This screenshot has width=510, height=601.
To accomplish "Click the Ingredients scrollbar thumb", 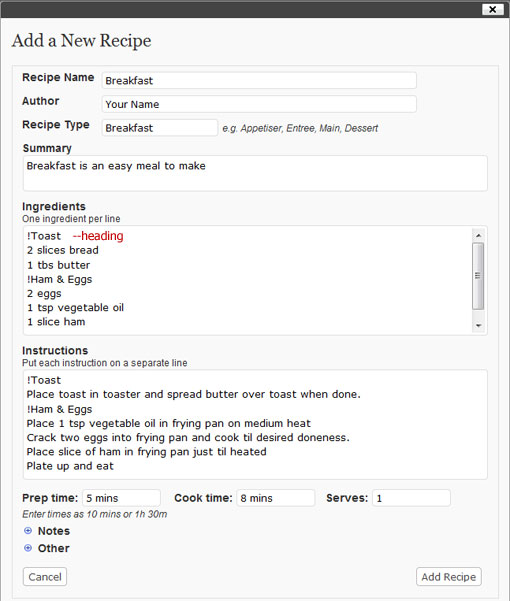I will click(478, 276).
